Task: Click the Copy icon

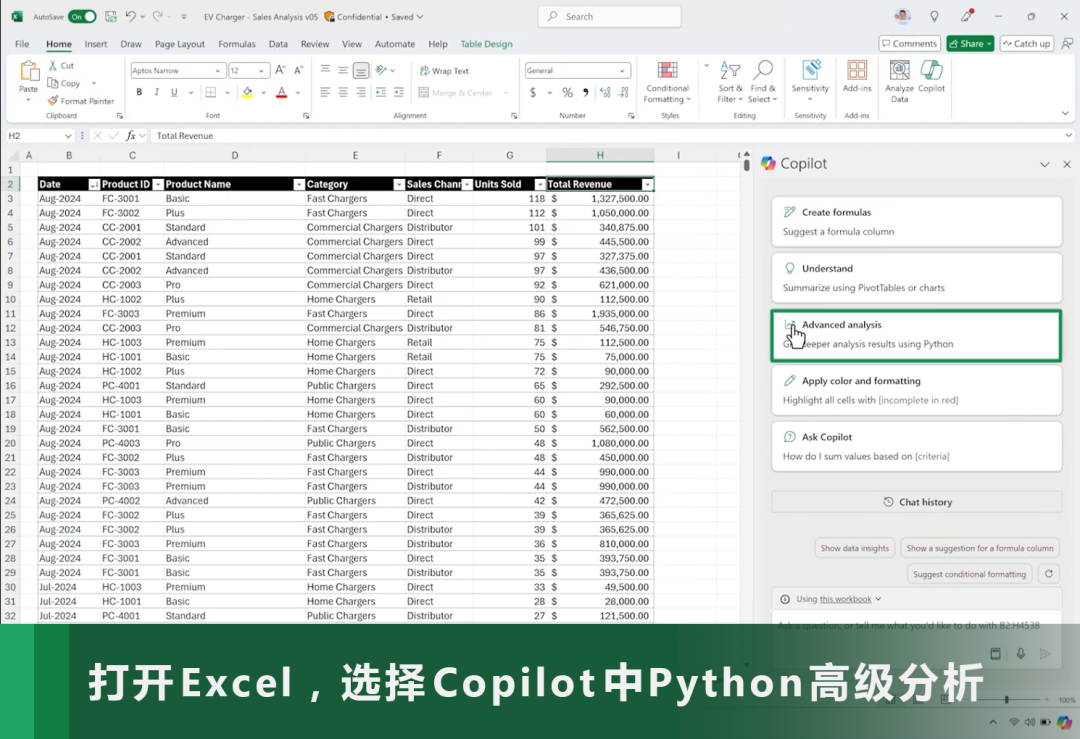Action: pyautogui.click(x=53, y=83)
